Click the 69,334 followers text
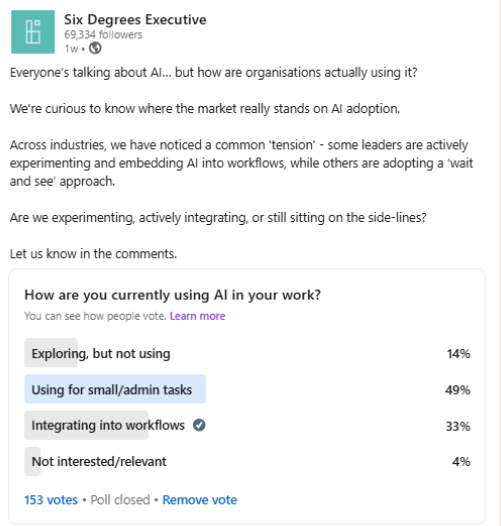 pyautogui.click(x=103, y=35)
